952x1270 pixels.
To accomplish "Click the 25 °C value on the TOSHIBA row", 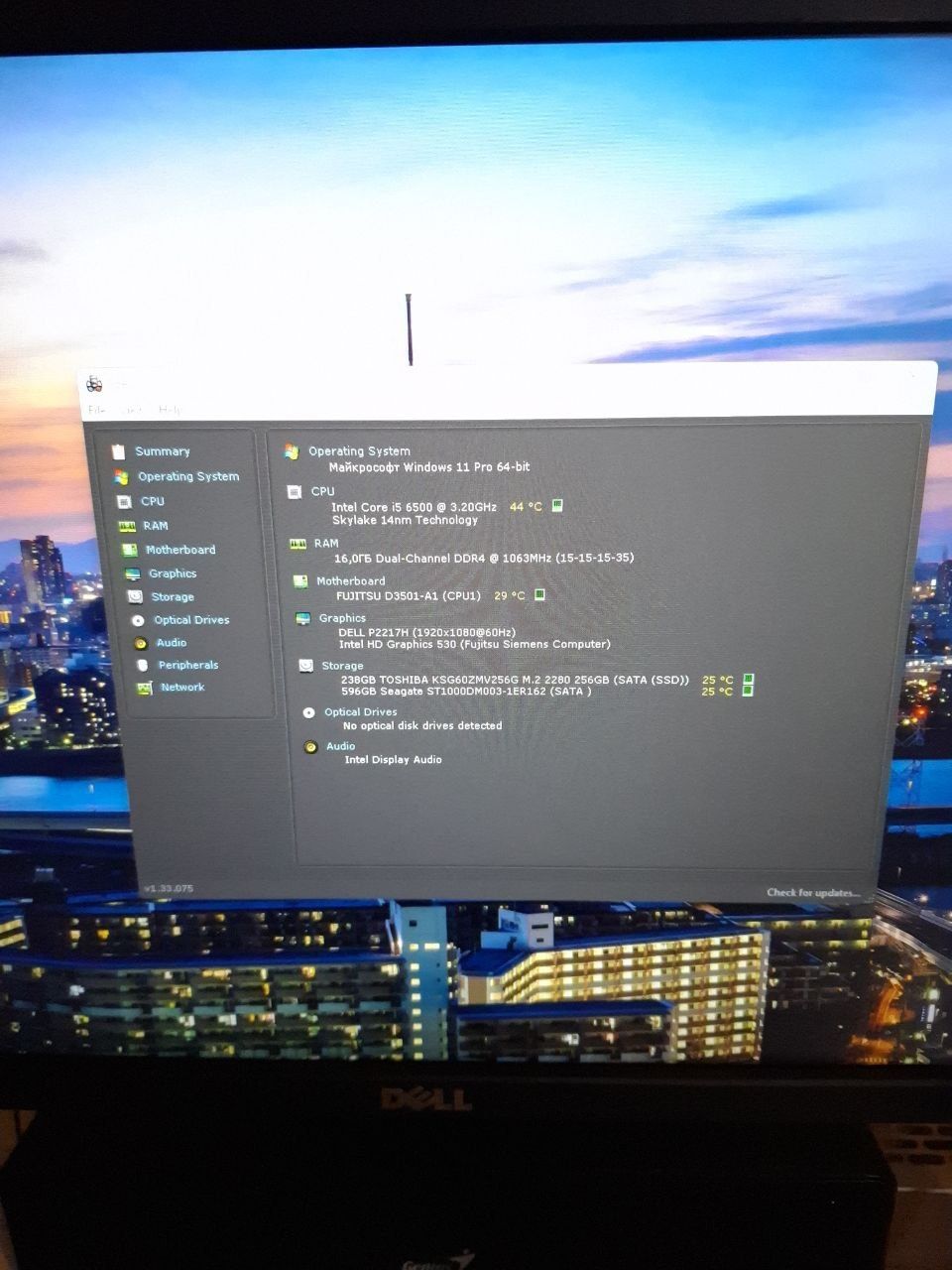I will 718,680.
